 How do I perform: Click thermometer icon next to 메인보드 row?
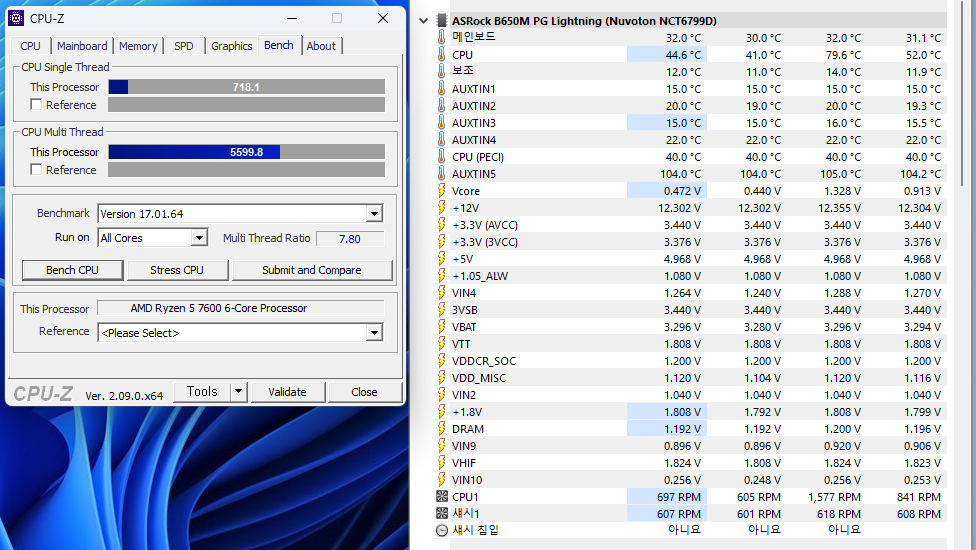[441, 37]
